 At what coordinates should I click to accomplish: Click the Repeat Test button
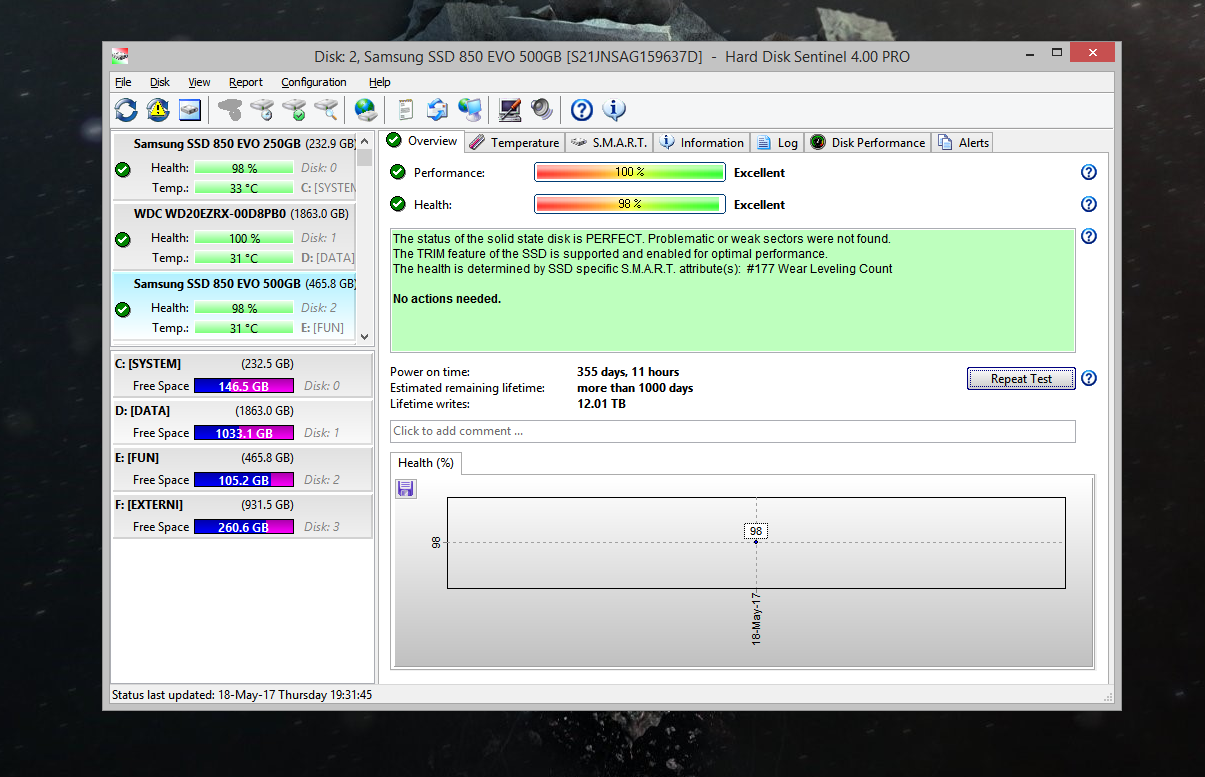point(1021,379)
